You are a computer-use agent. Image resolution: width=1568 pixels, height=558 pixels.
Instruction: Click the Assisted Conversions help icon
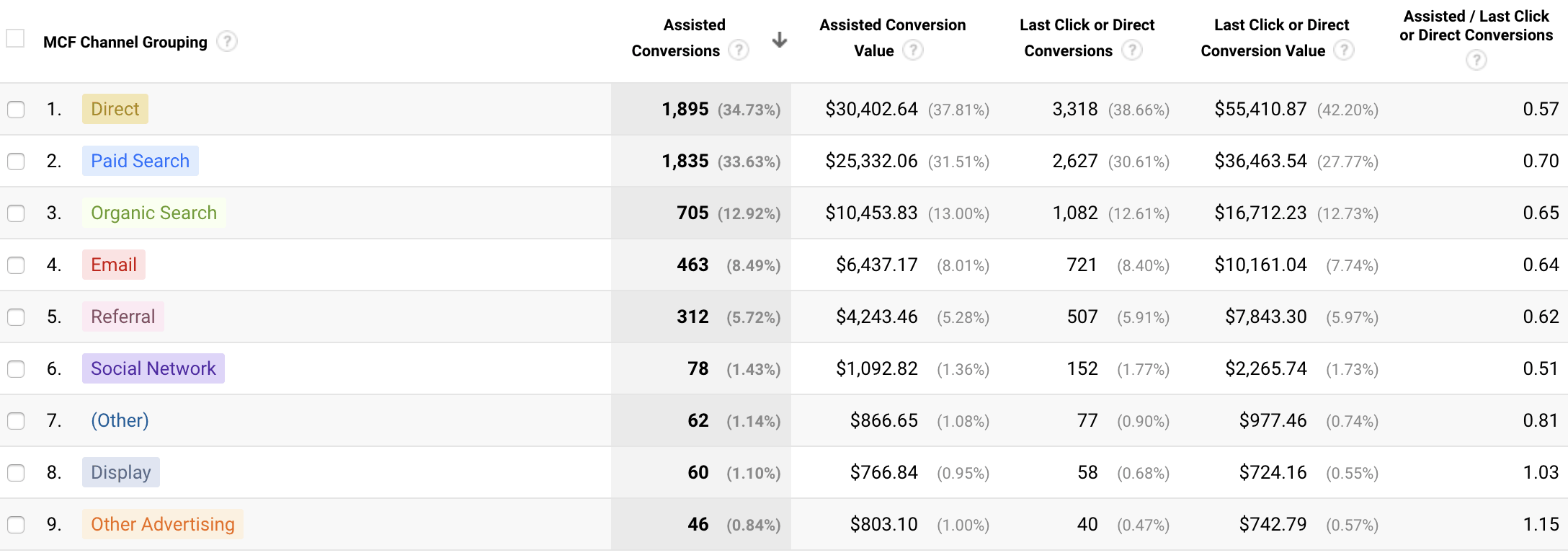738,50
